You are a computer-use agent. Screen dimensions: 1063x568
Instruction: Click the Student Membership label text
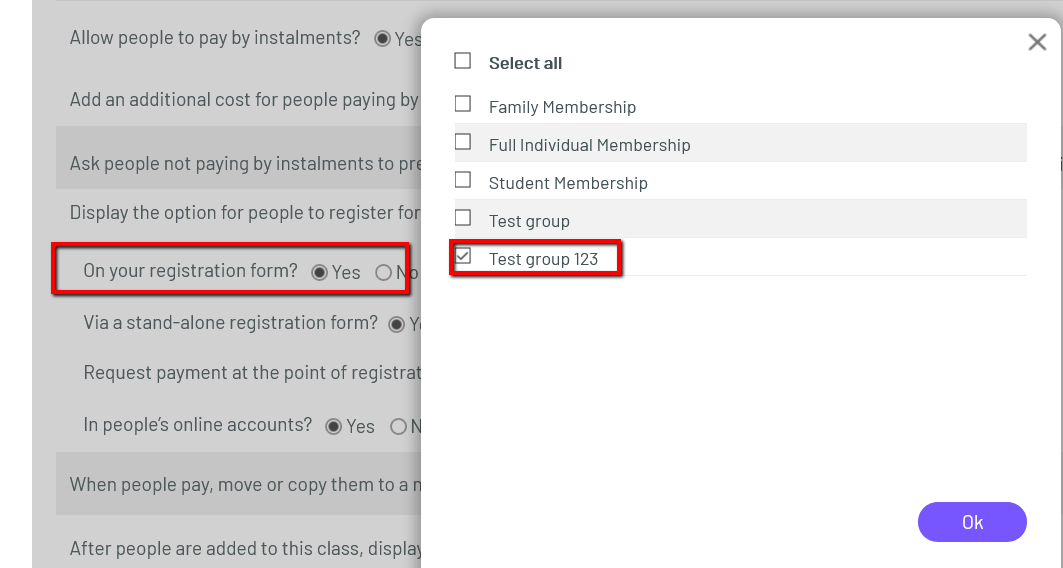click(x=568, y=183)
